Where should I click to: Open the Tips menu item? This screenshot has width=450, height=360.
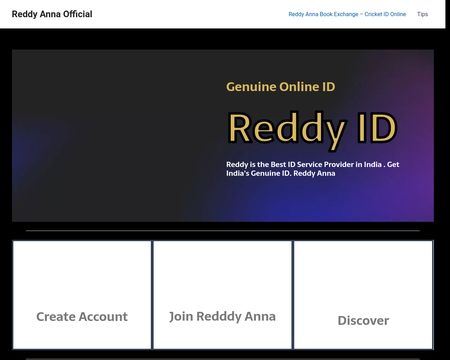(x=422, y=14)
